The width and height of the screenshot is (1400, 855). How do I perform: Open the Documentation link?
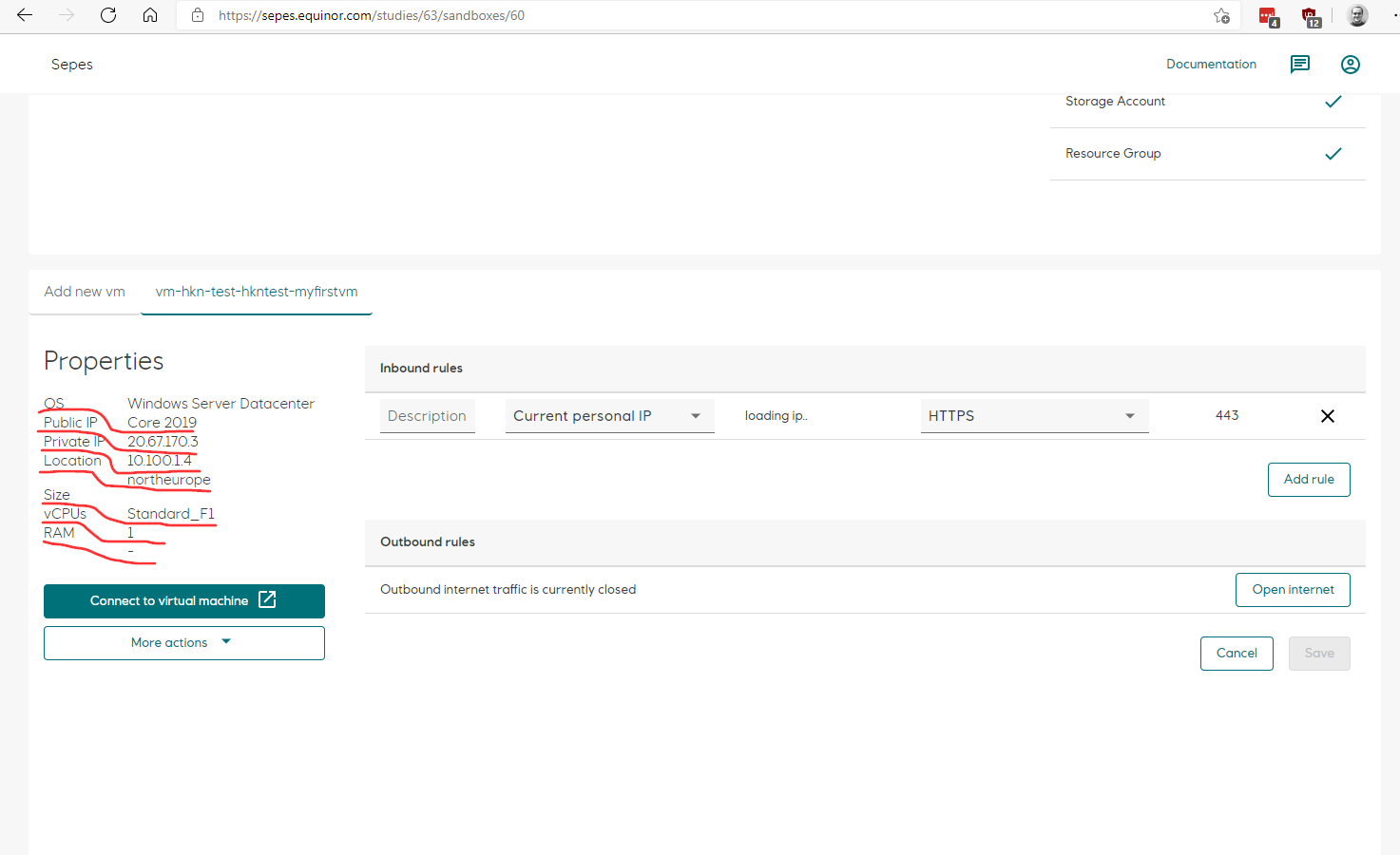click(x=1211, y=64)
